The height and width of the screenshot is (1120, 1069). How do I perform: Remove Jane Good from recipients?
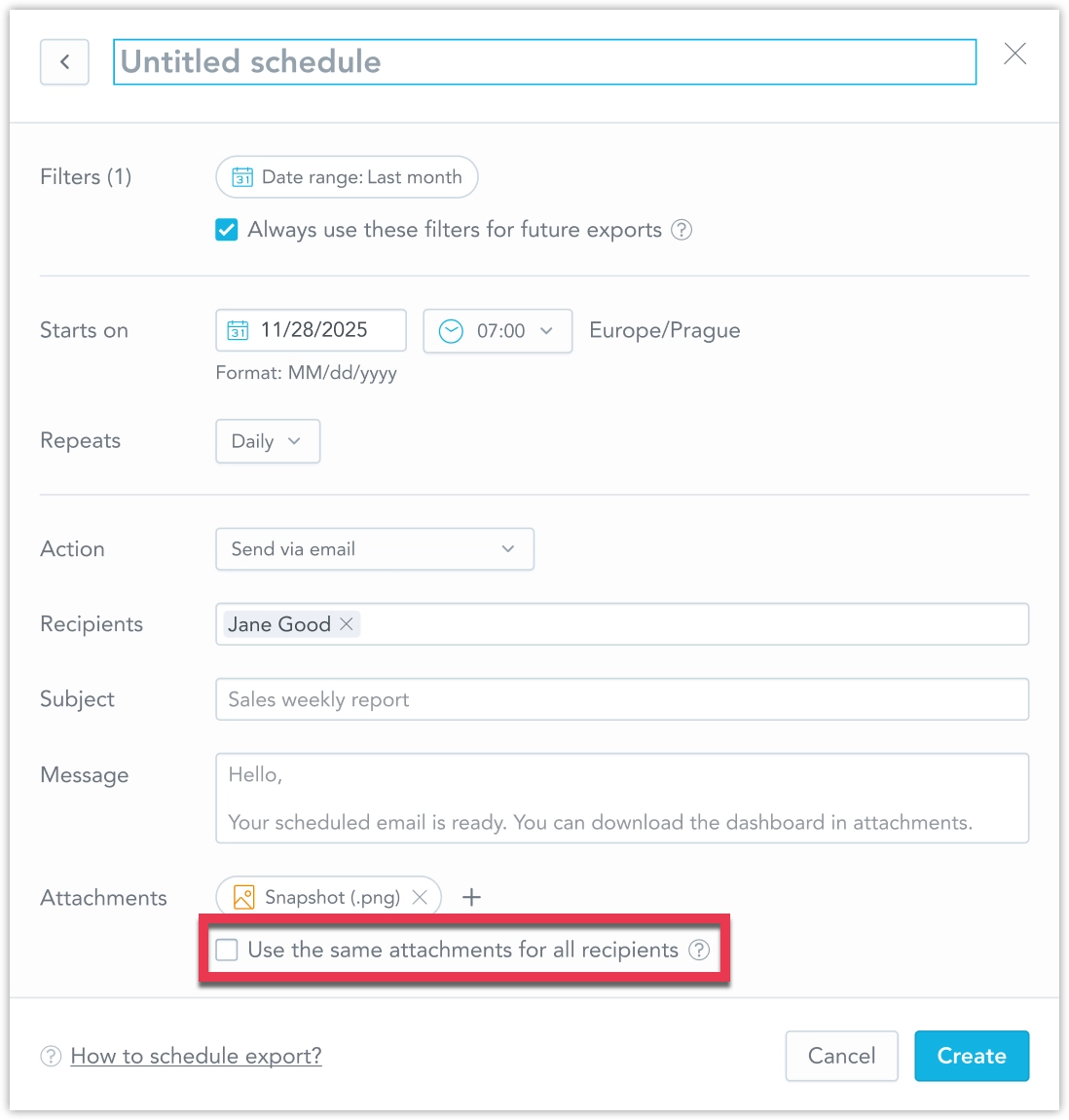pos(346,623)
